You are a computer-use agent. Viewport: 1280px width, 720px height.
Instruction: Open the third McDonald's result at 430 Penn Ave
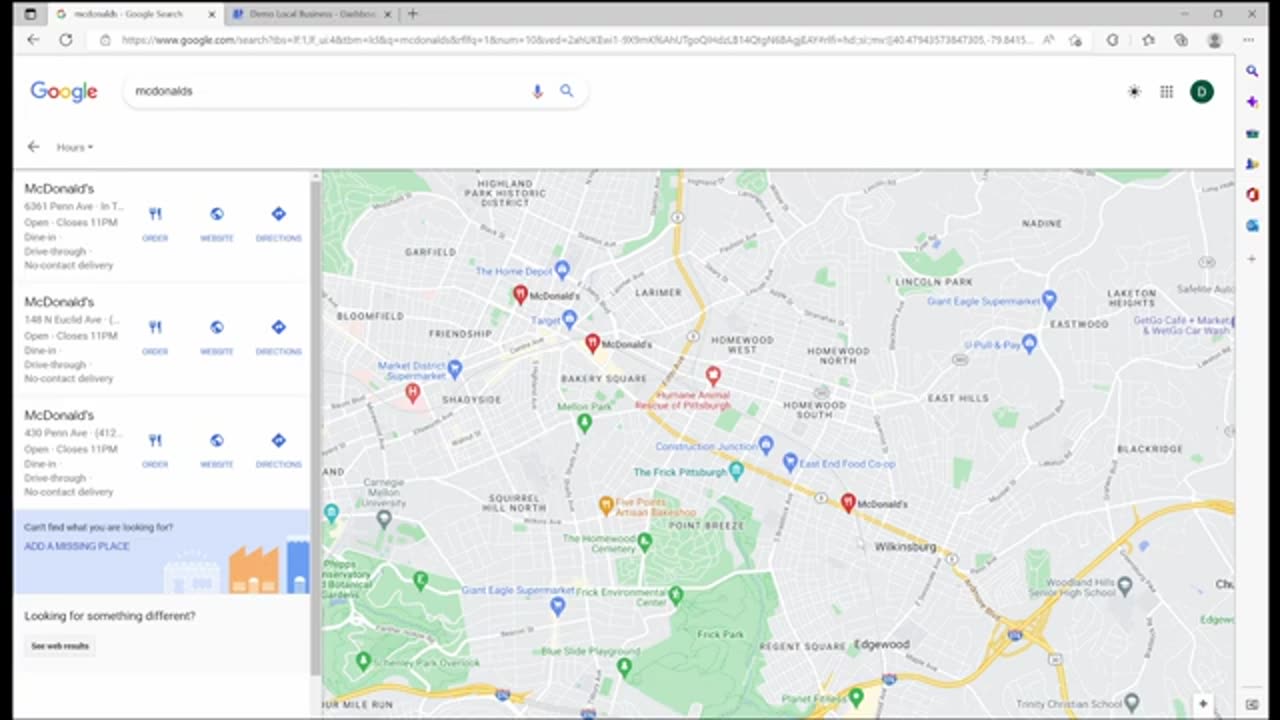point(59,415)
